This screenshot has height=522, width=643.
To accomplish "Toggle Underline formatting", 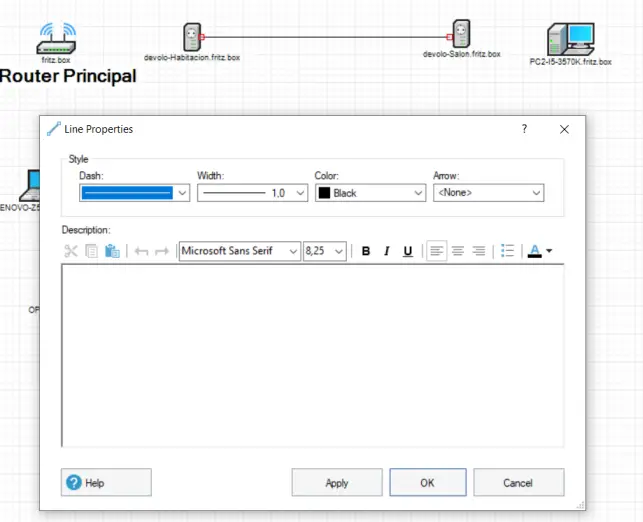I will point(408,251).
